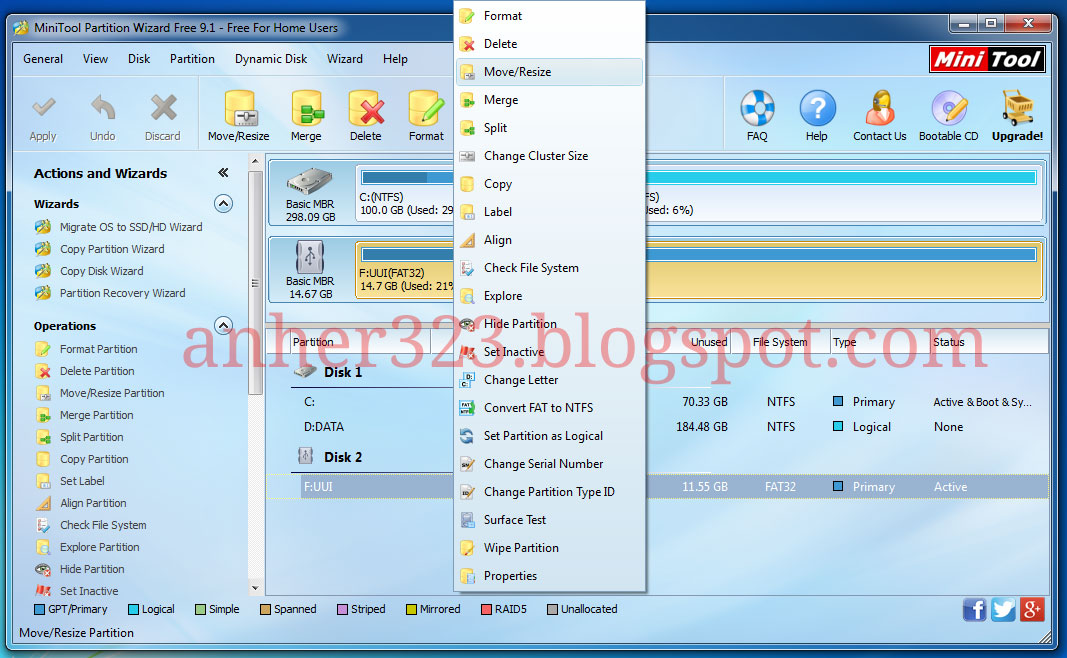The width and height of the screenshot is (1067, 658).
Task: Choose Format in the context menu
Action: tap(549, 16)
